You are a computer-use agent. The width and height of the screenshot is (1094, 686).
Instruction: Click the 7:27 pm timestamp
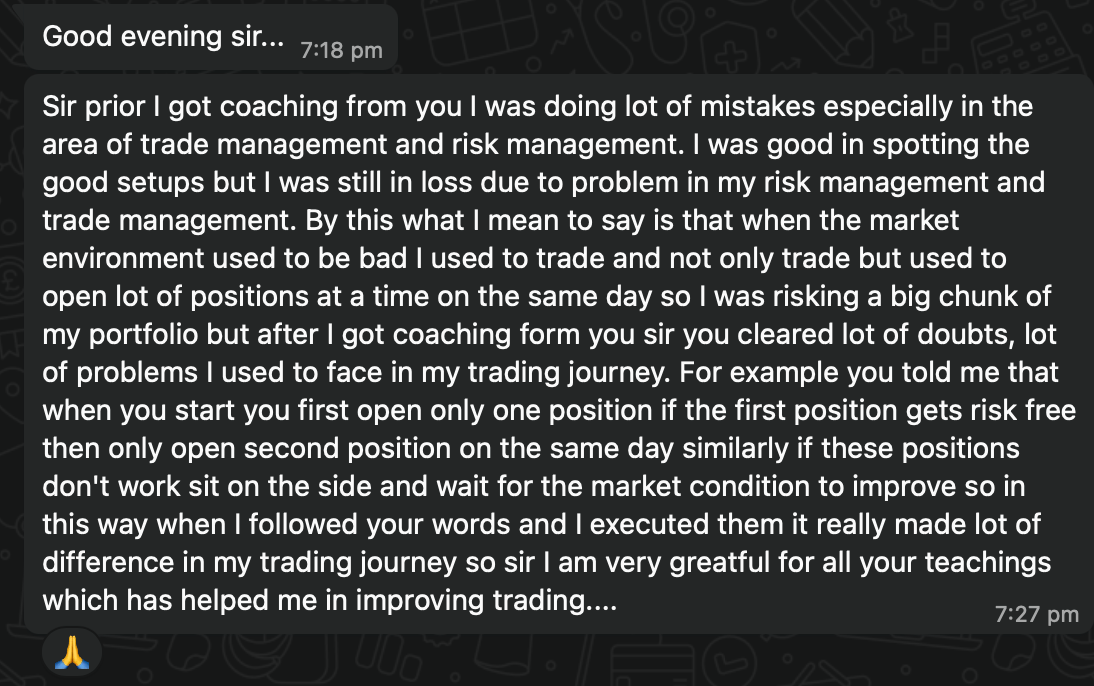[1037, 614]
